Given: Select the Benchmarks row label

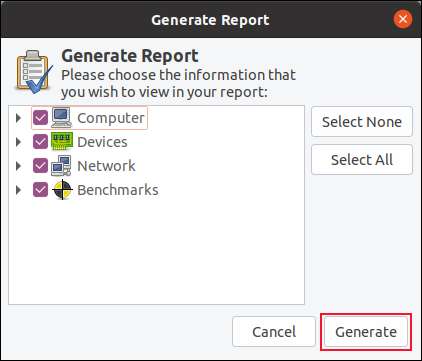Looking at the screenshot, I should coord(118,190).
